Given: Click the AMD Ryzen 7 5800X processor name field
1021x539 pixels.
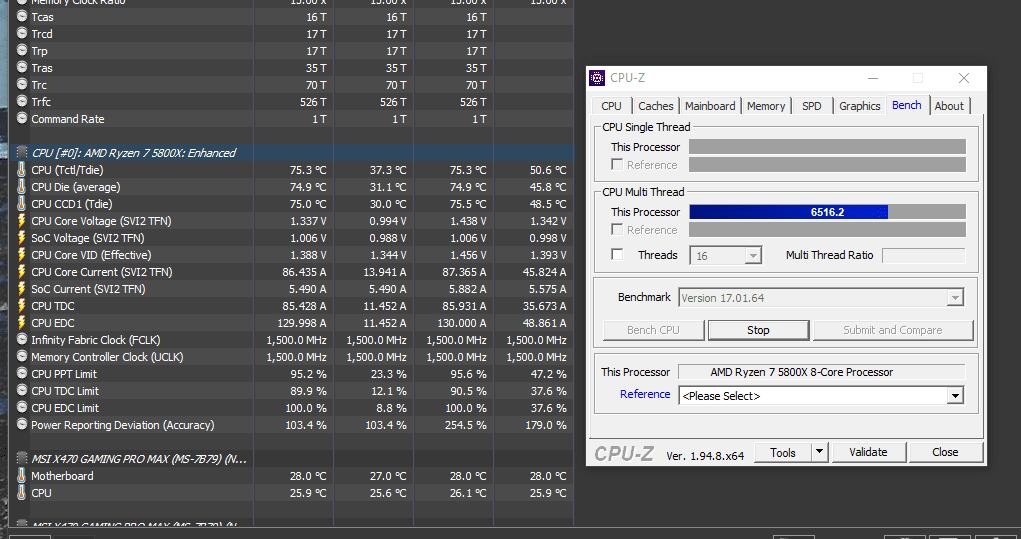Looking at the screenshot, I should tap(821, 372).
